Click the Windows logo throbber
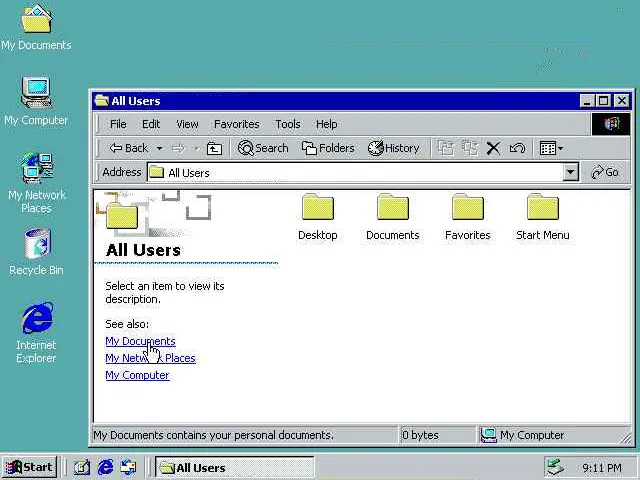Image resolution: width=640 pixels, height=480 pixels. click(611, 124)
